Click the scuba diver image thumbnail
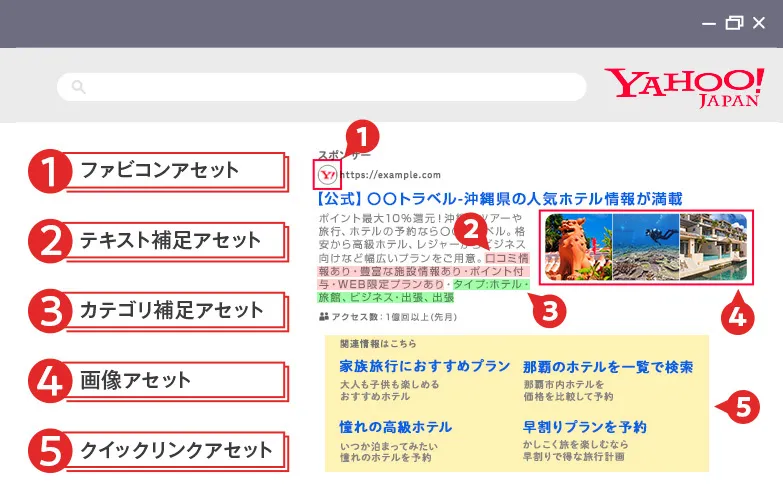Screen dimensions: 783x500 pos(645,247)
